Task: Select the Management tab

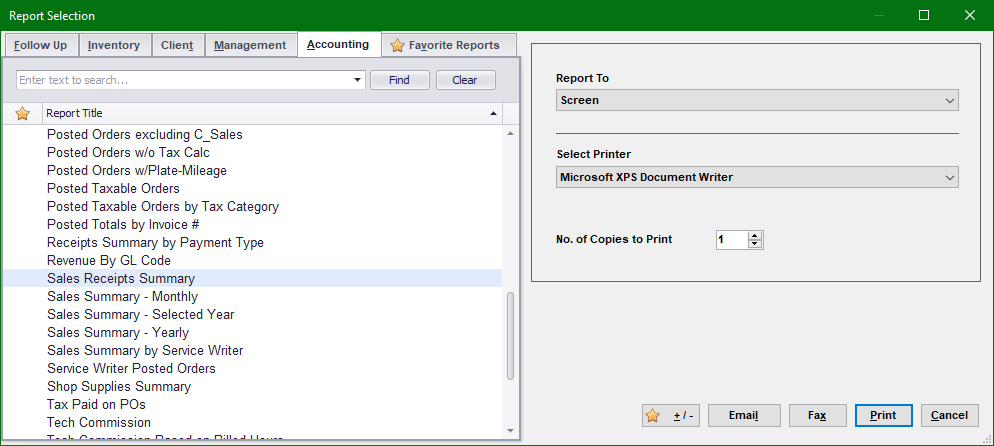Action: 250,45
